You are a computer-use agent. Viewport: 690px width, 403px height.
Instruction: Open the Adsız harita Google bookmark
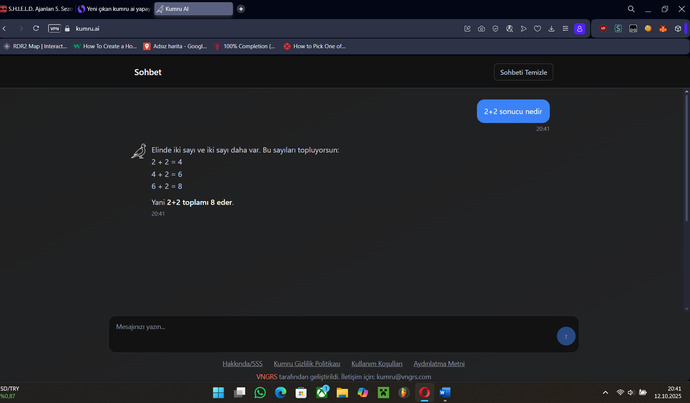pyautogui.click(x=175, y=46)
